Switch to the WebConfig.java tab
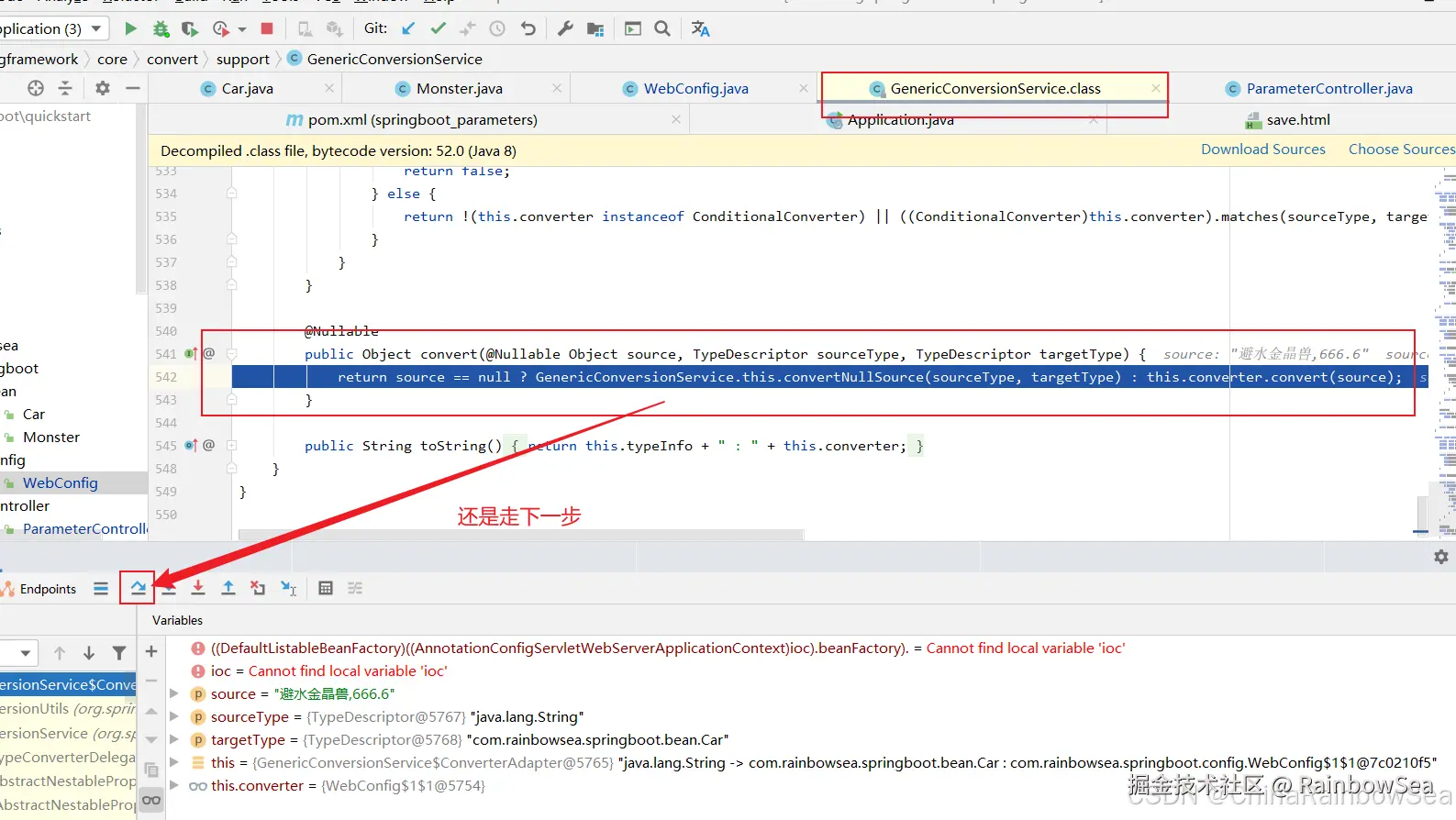This screenshot has width=1456, height=820. click(x=695, y=88)
